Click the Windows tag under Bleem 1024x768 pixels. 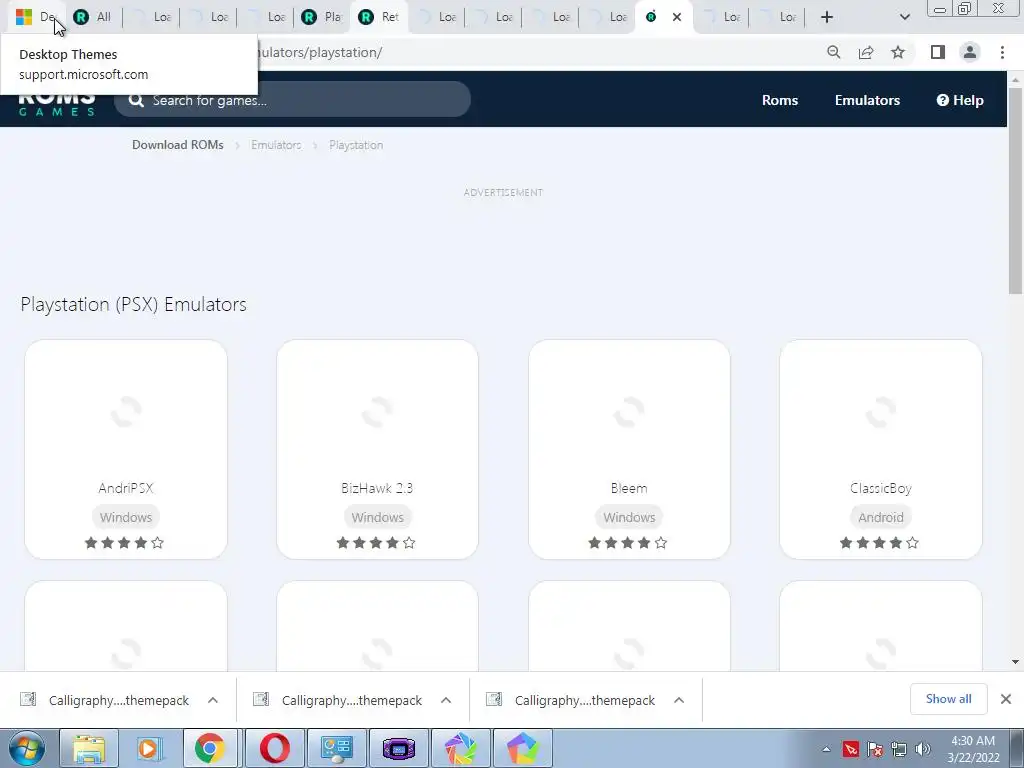click(x=629, y=517)
